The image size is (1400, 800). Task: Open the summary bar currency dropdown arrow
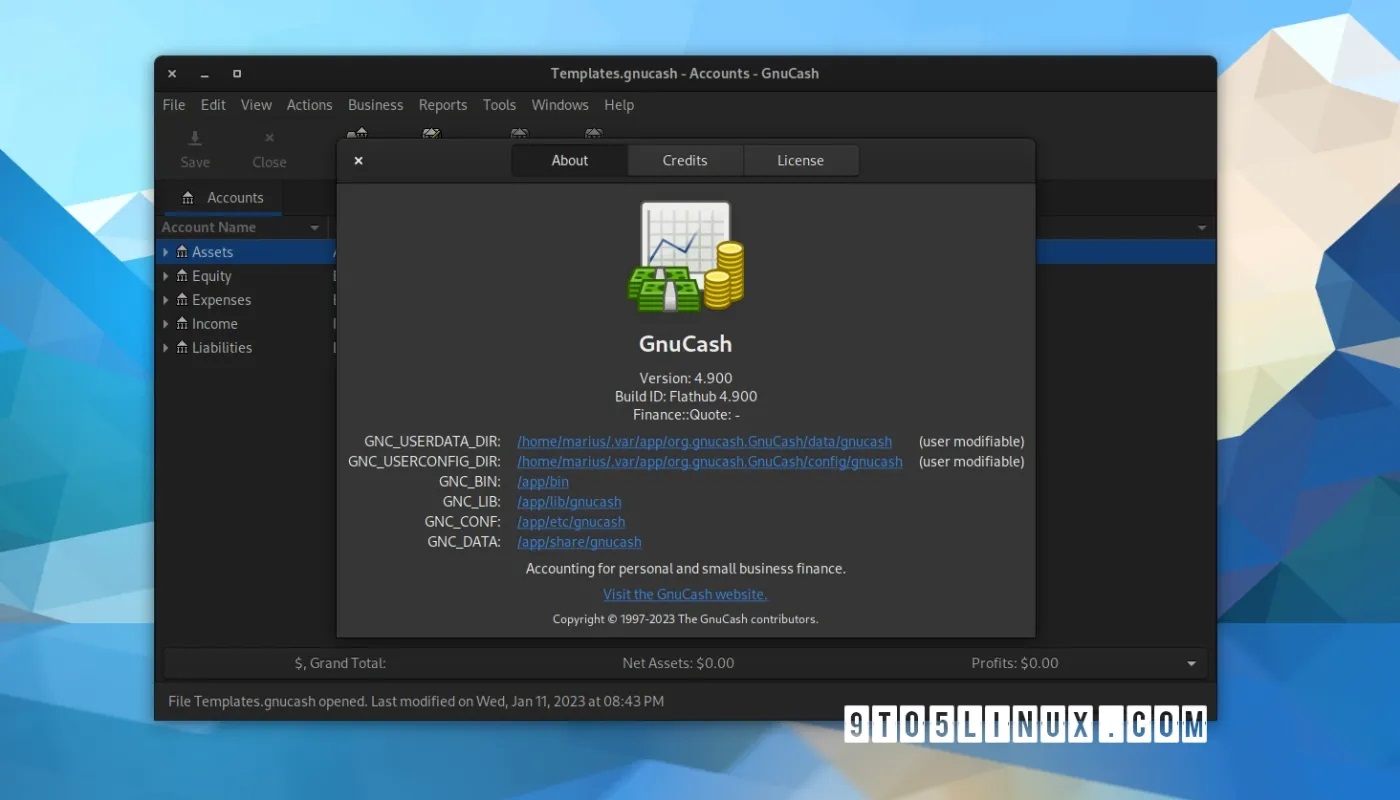1191,664
